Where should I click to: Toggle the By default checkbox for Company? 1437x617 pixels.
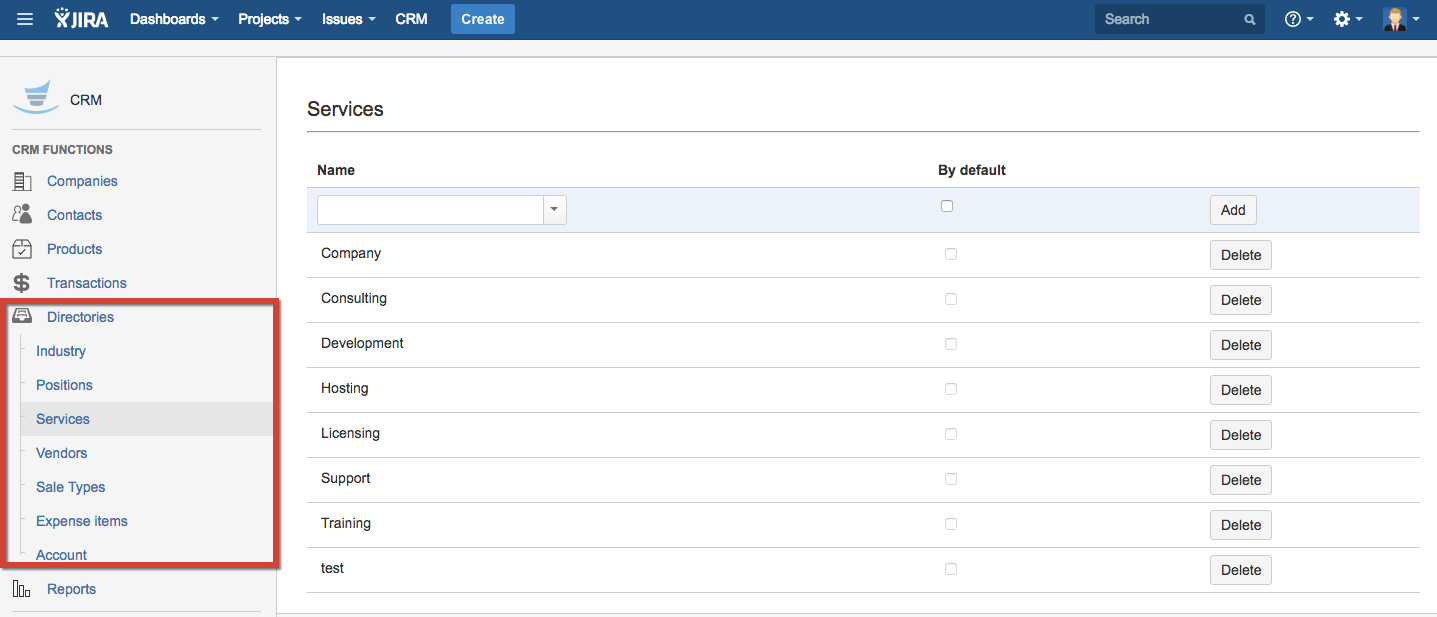click(x=951, y=254)
